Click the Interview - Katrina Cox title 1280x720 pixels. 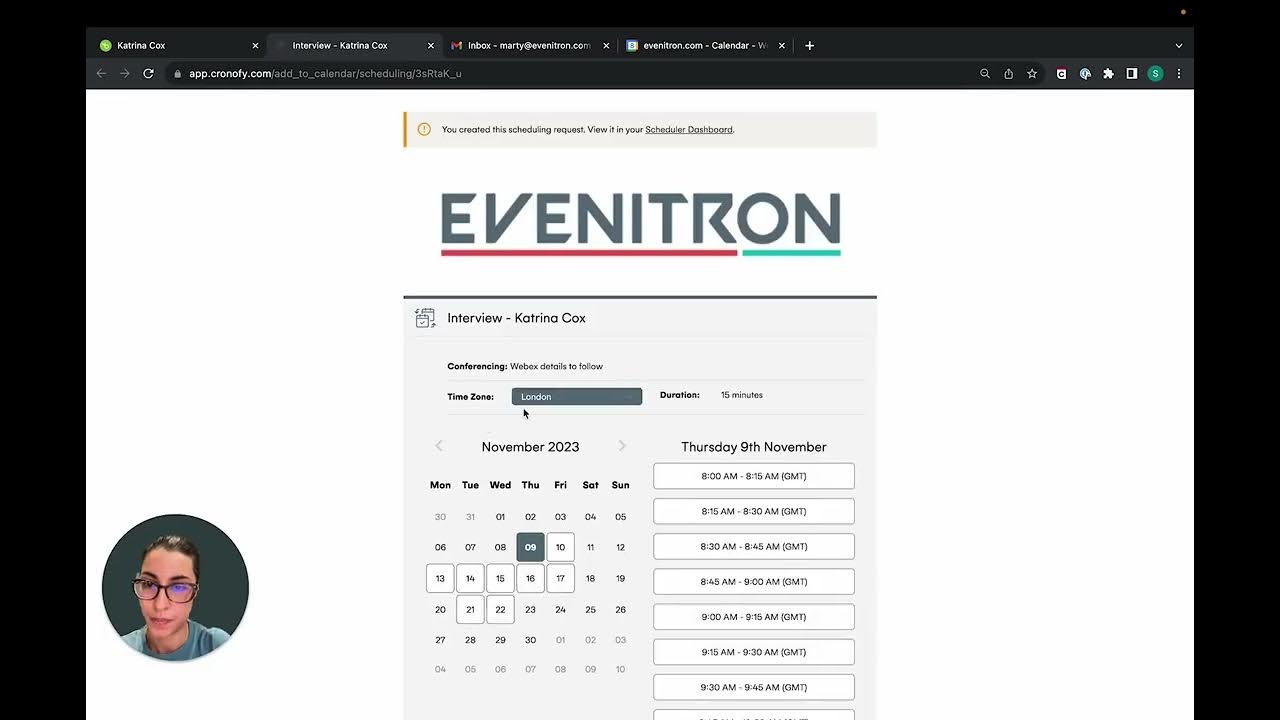[x=516, y=318]
